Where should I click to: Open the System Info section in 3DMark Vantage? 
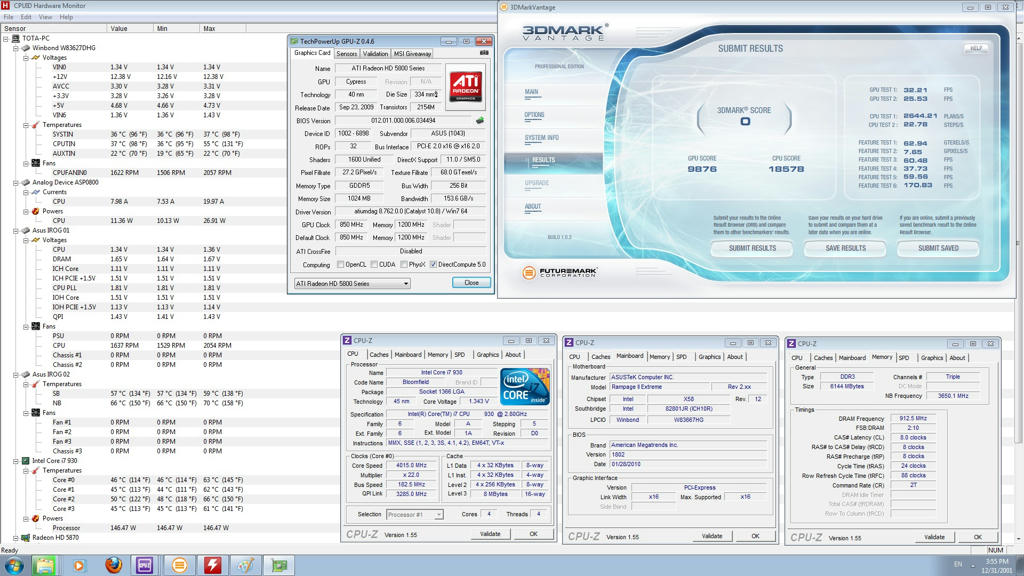pyautogui.click(x=541, y=138)
